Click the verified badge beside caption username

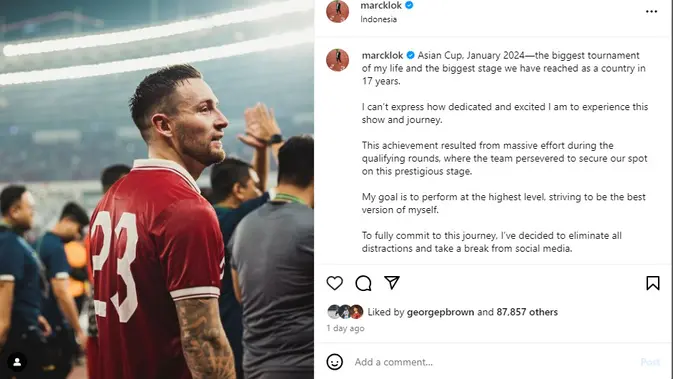tap(410, 55)
